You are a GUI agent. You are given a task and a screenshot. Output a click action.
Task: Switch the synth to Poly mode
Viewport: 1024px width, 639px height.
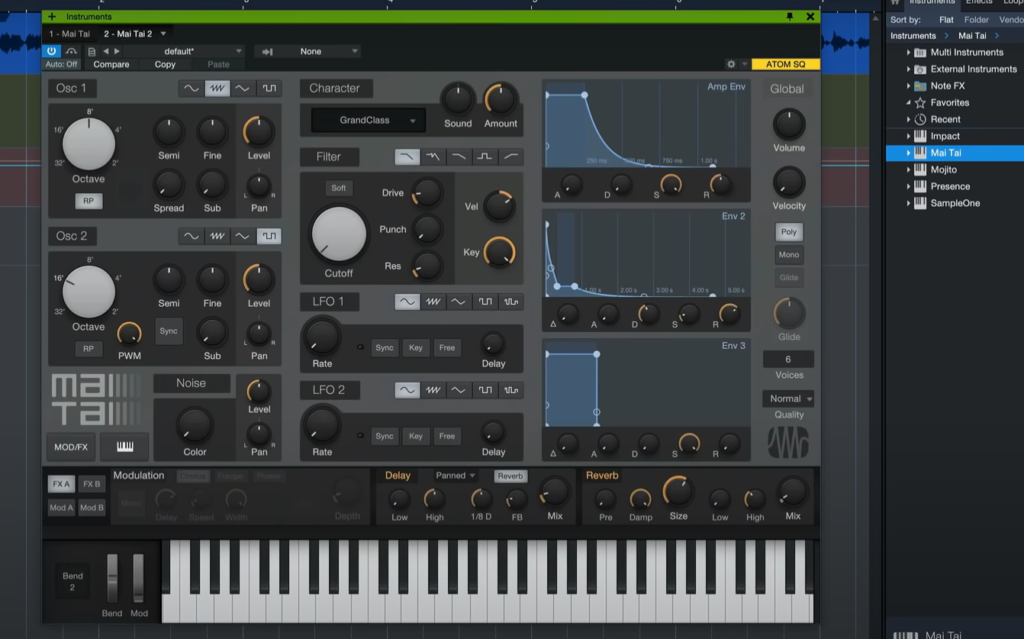point(789,232)
